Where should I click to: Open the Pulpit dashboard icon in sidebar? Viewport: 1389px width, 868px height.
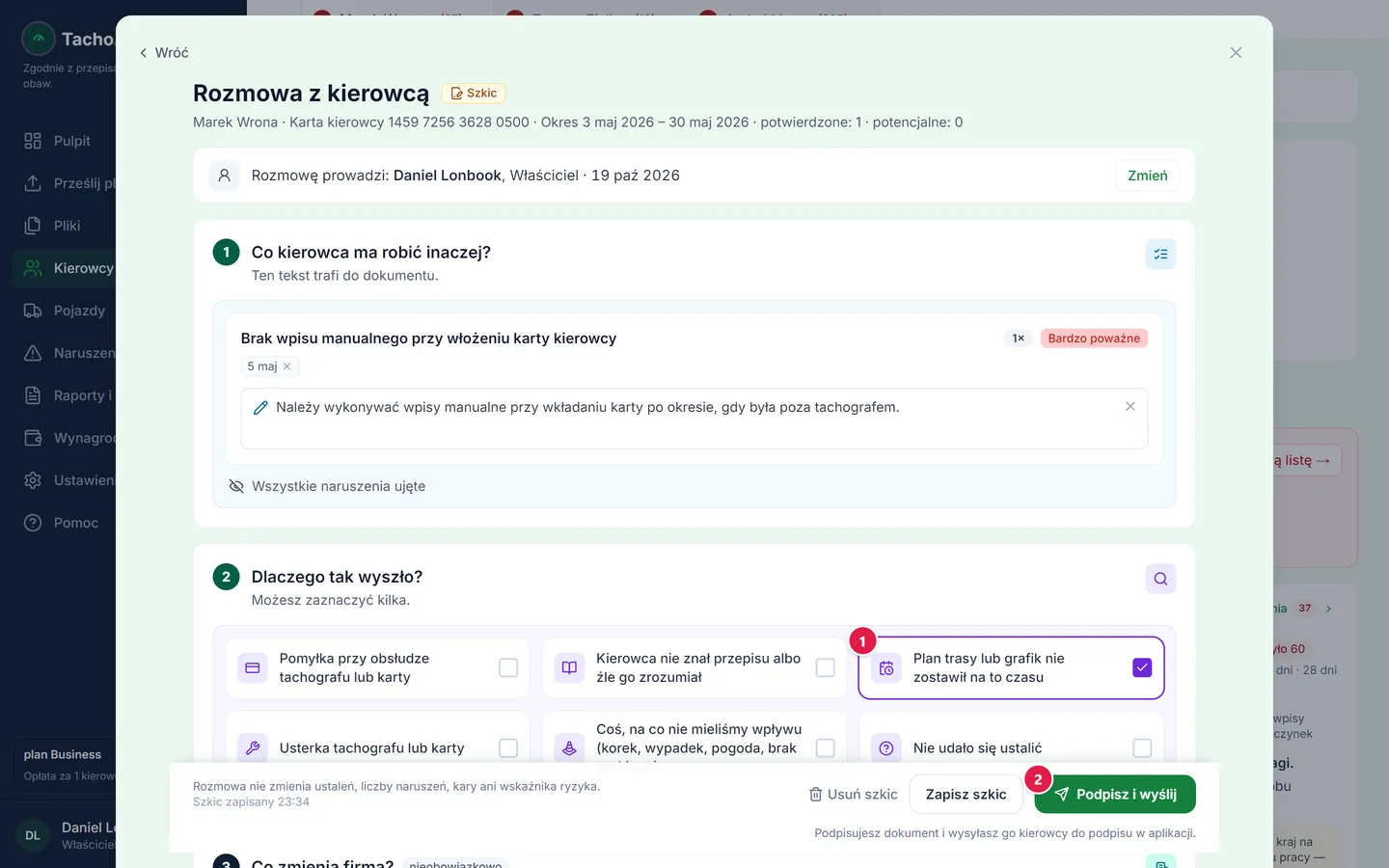point(33,141)
